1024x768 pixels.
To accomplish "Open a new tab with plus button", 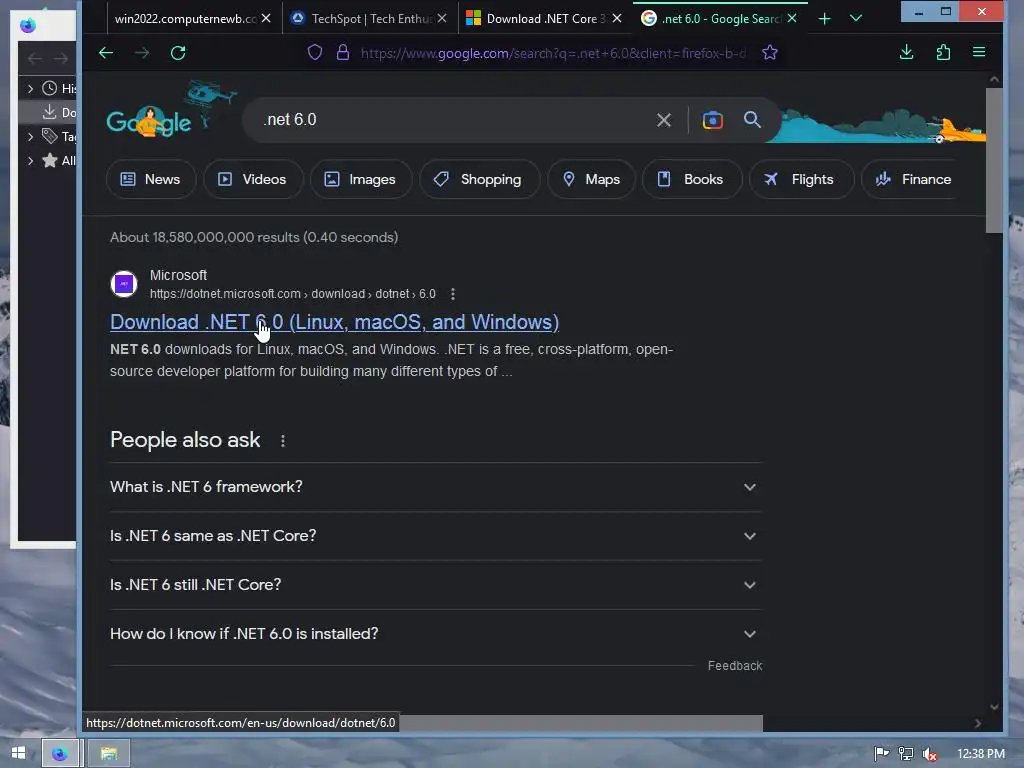I will pos(824,19).
